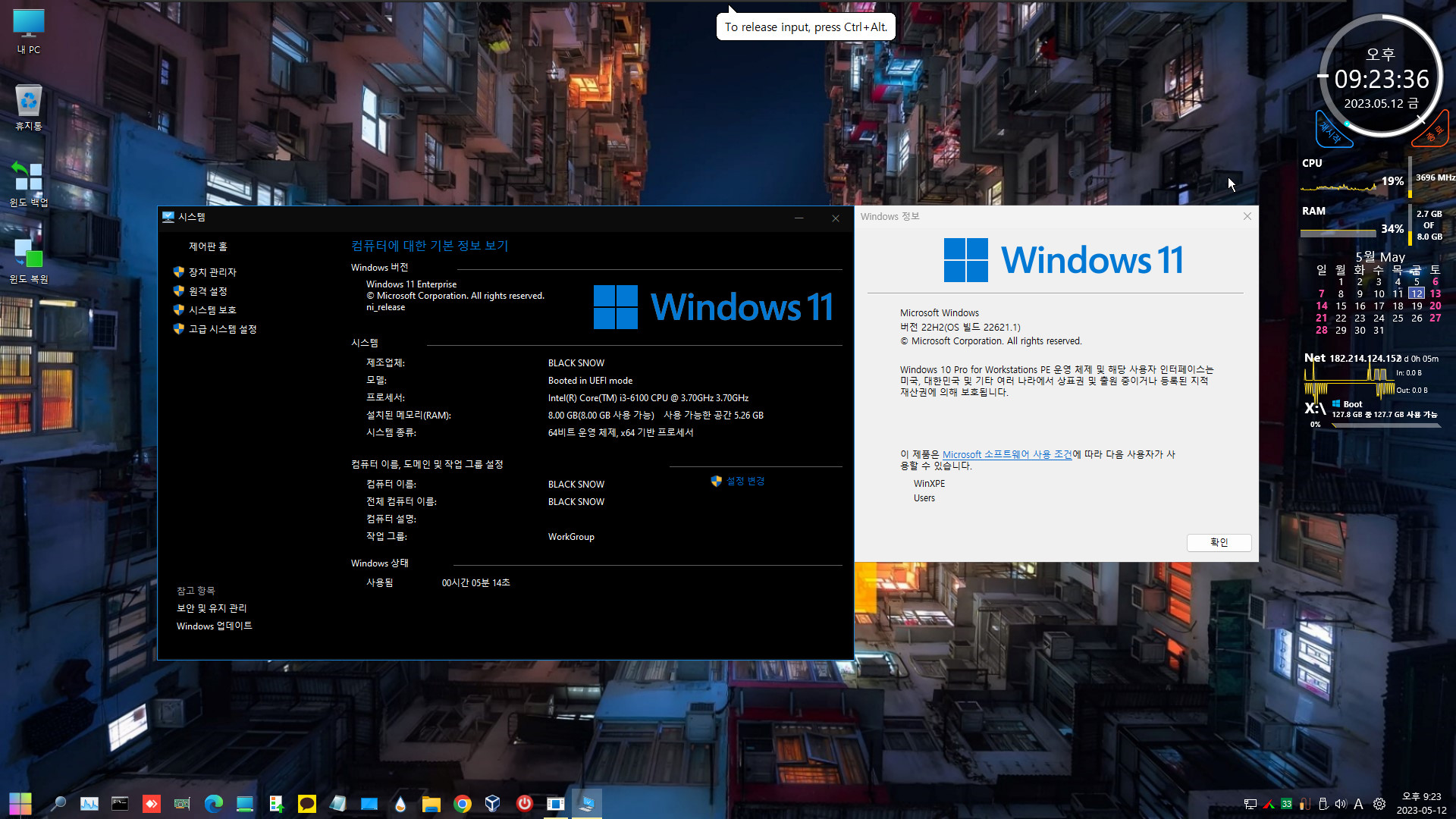Click the Net IP 182.214.124.152 text
This screenshot has width=1456, height=819.
[1365, 359]
